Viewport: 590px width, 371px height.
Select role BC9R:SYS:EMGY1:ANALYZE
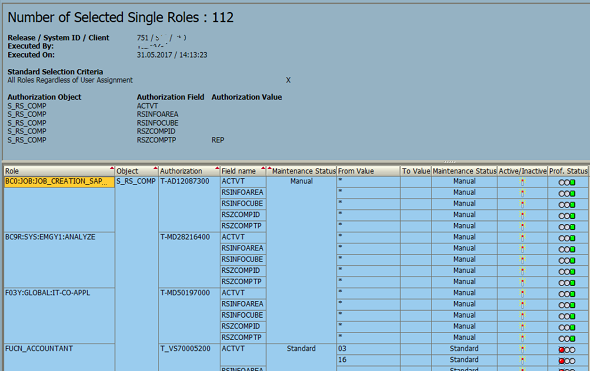click(50, 237)
